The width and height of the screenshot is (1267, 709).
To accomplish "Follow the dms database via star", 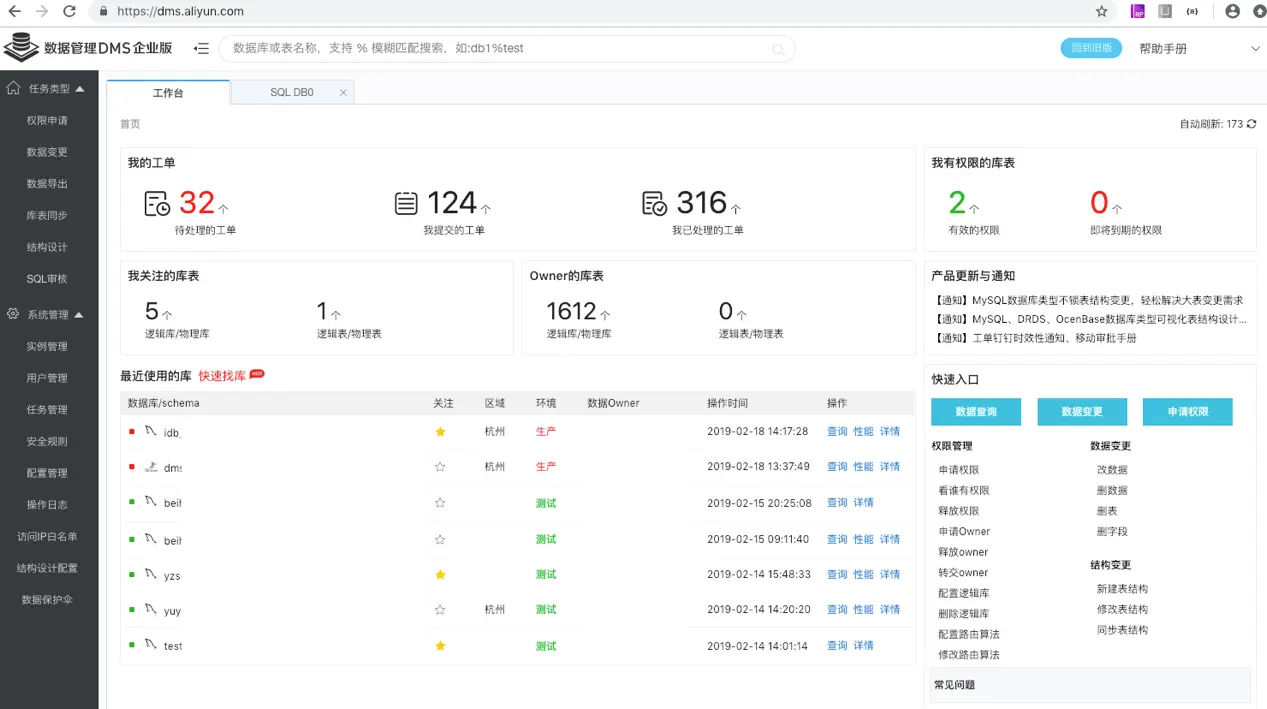I will point(440,467).
